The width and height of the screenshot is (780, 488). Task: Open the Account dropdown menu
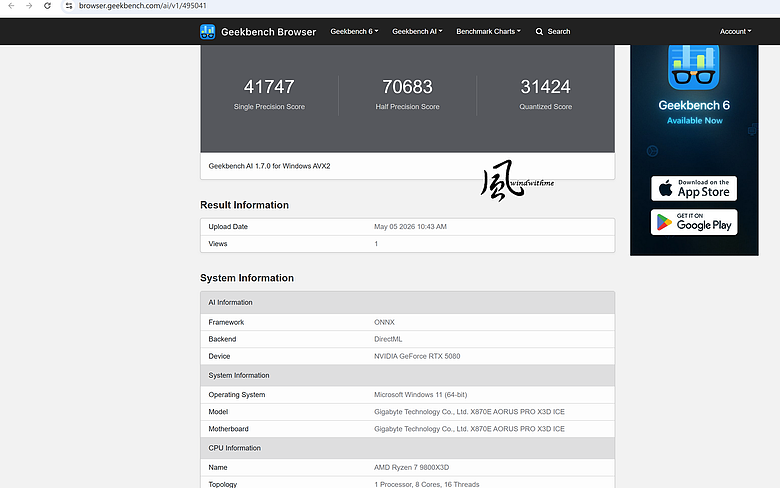coord(735,31)
